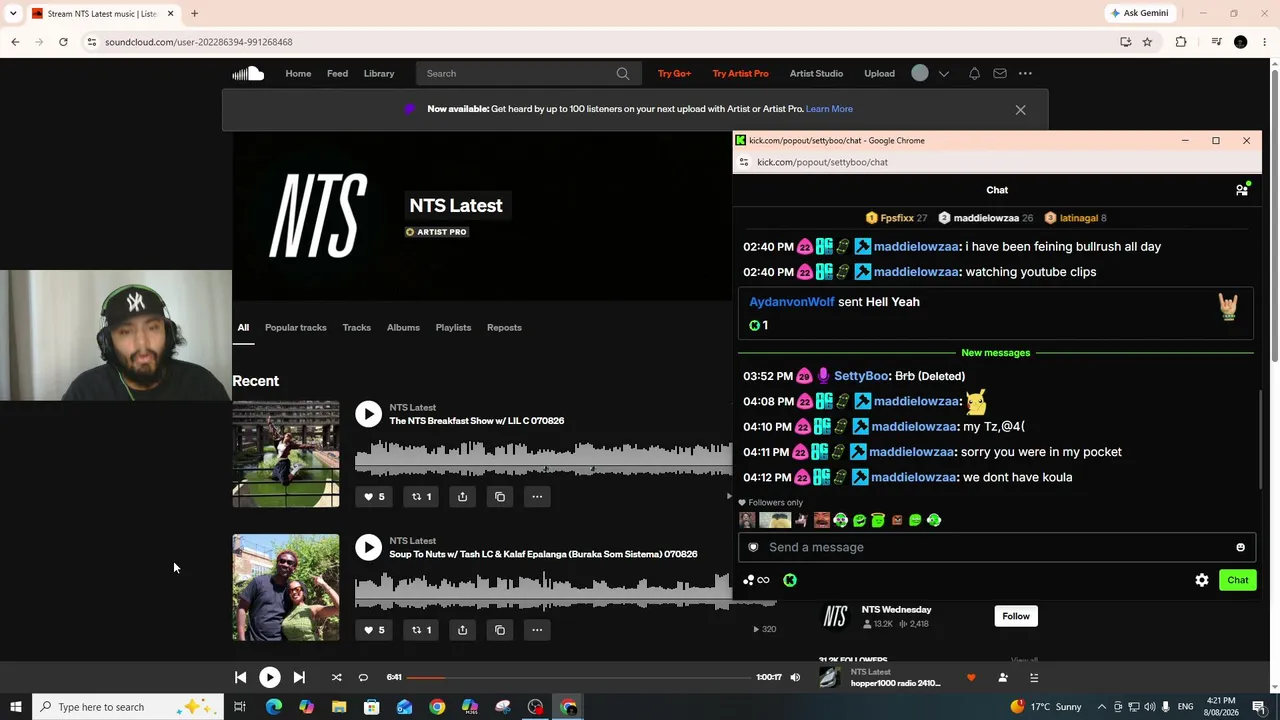The image size is (1280, 720).
Task: Open Artist Studio
Action: (816, 73)
